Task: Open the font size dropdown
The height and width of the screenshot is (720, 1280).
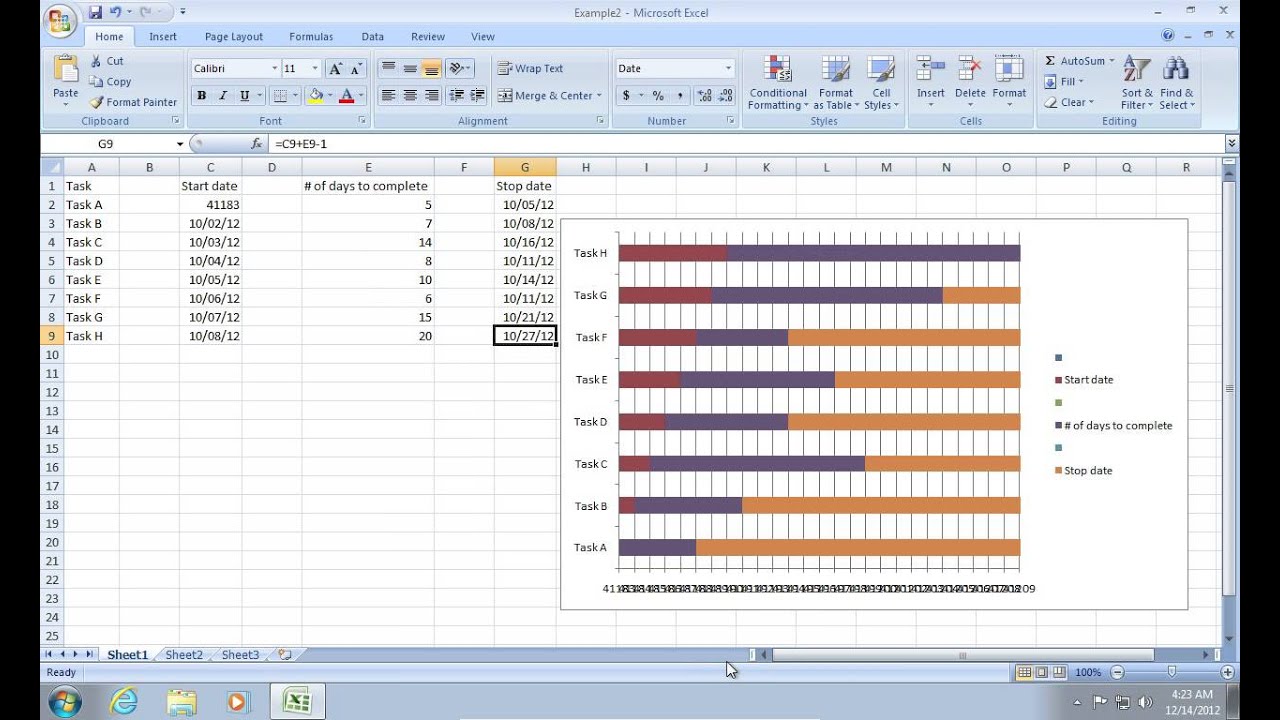Action: (315, 69)
